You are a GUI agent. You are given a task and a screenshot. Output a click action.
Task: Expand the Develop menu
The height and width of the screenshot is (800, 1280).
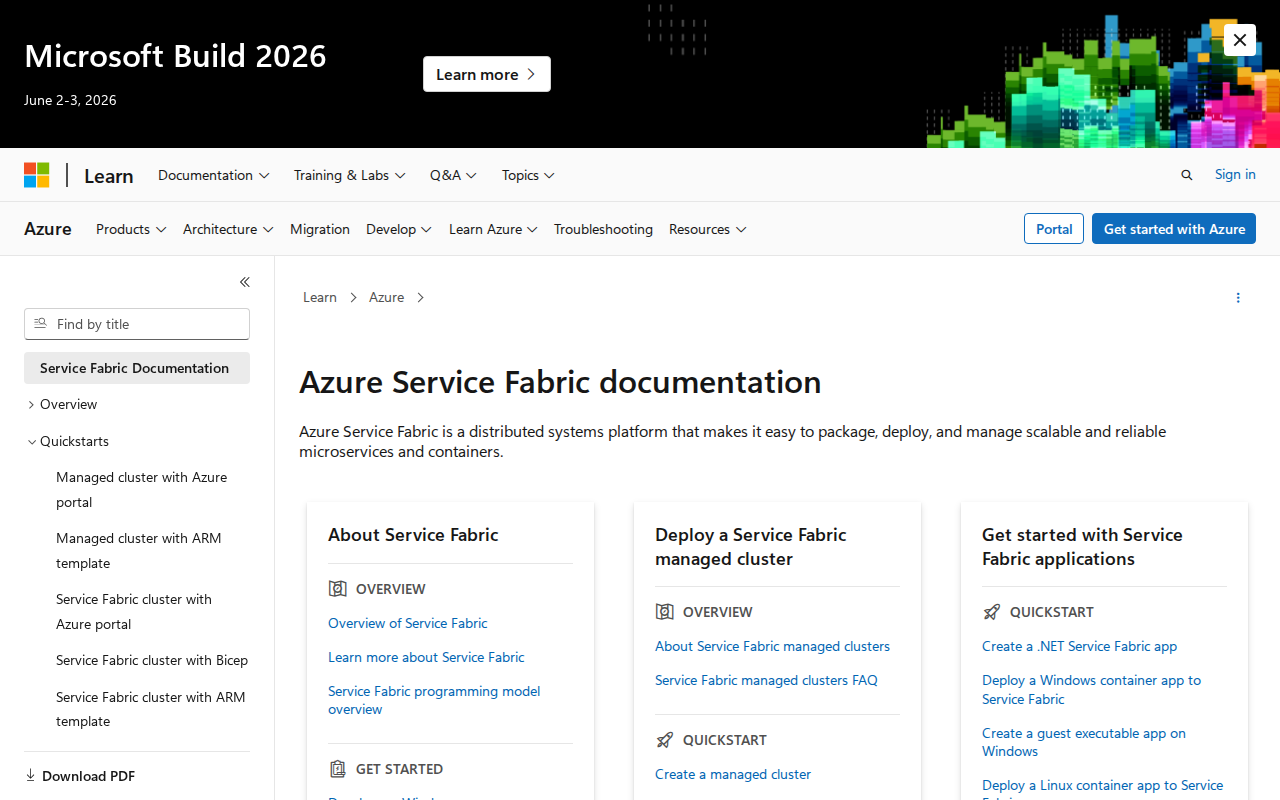pyautogui.click(x=399, y=229)
